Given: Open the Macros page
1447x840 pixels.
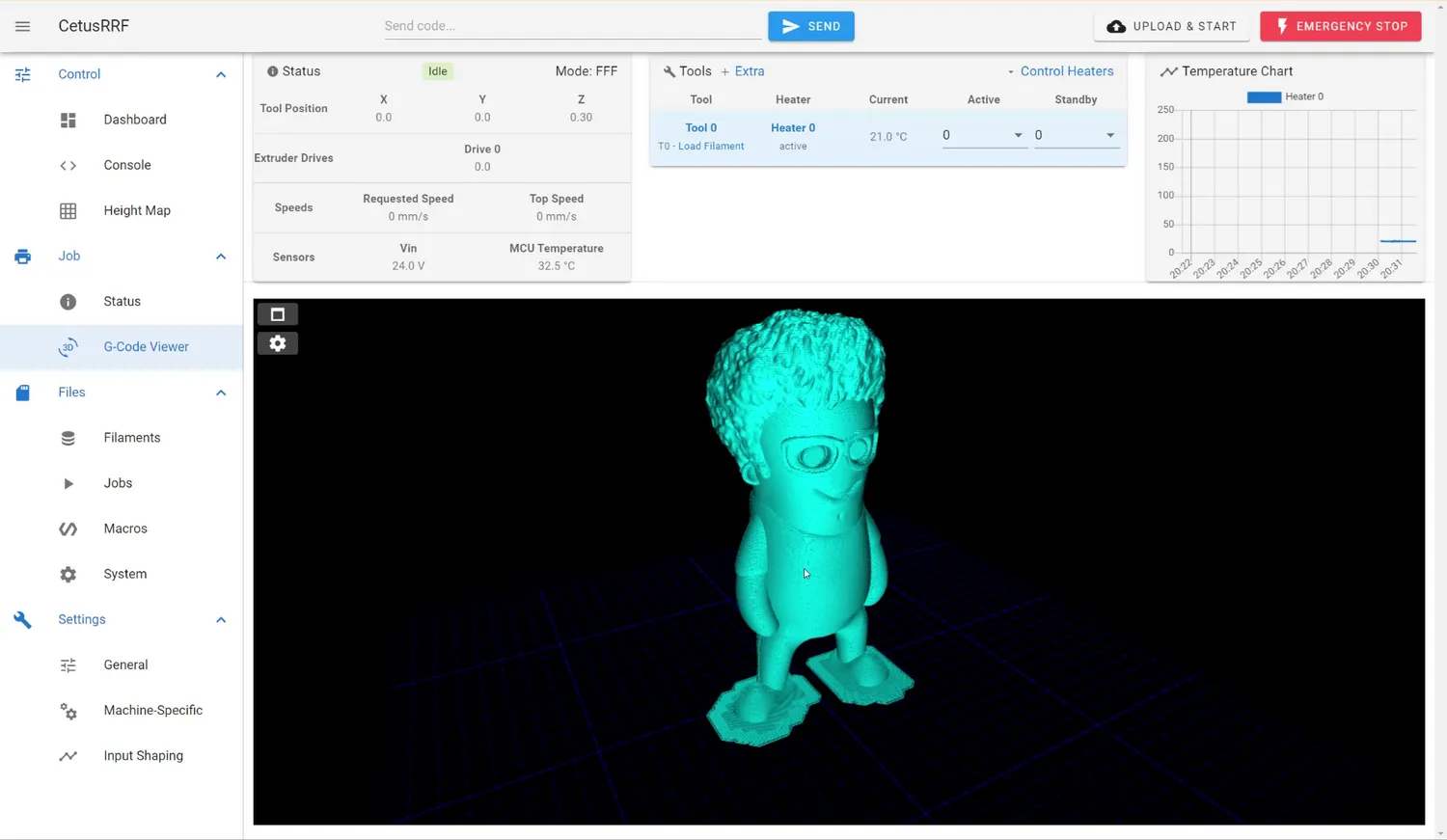Looking at the screenshot, I should pos(125,528).
